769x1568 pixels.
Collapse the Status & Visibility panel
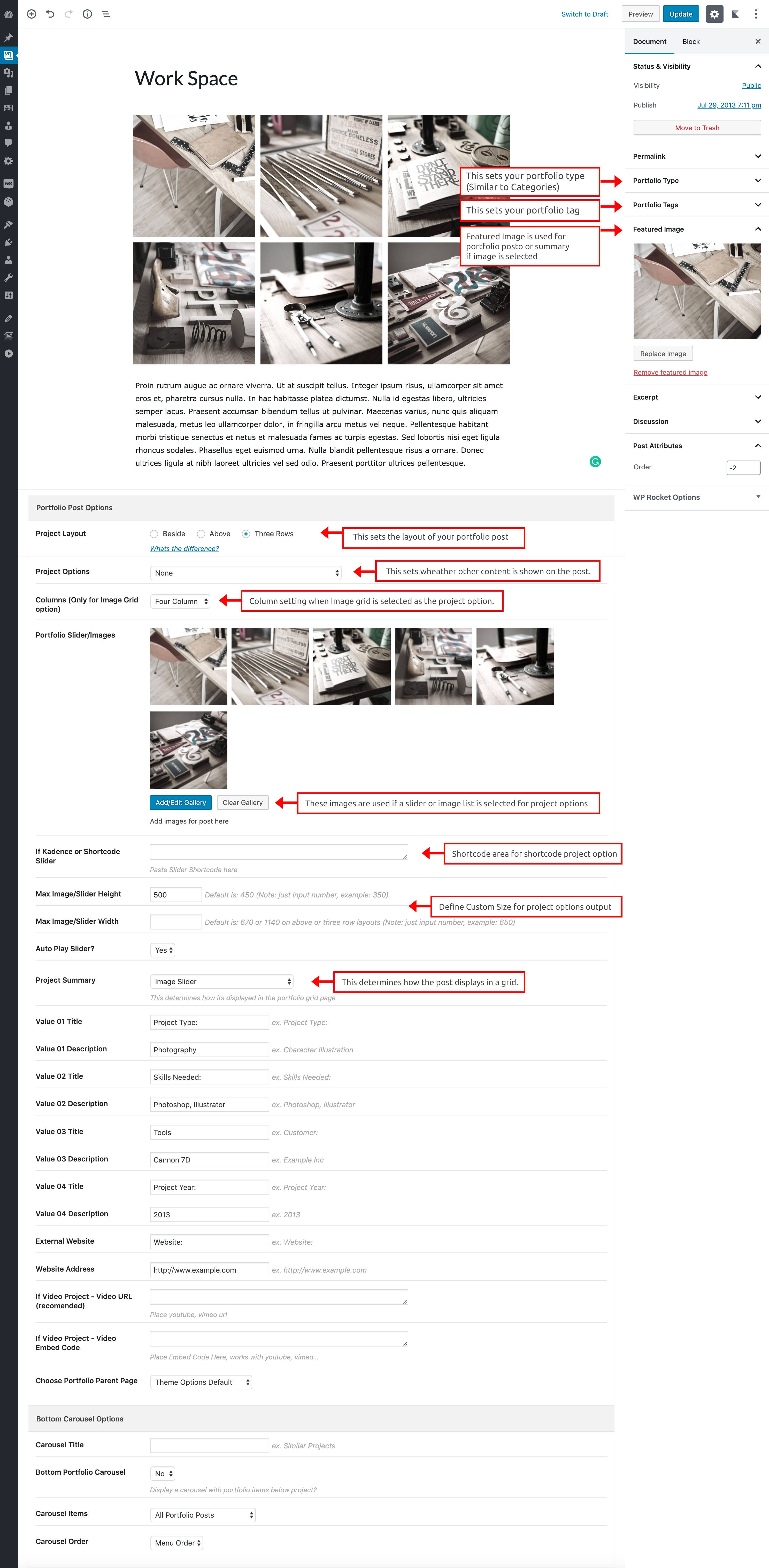pos(697,66)
